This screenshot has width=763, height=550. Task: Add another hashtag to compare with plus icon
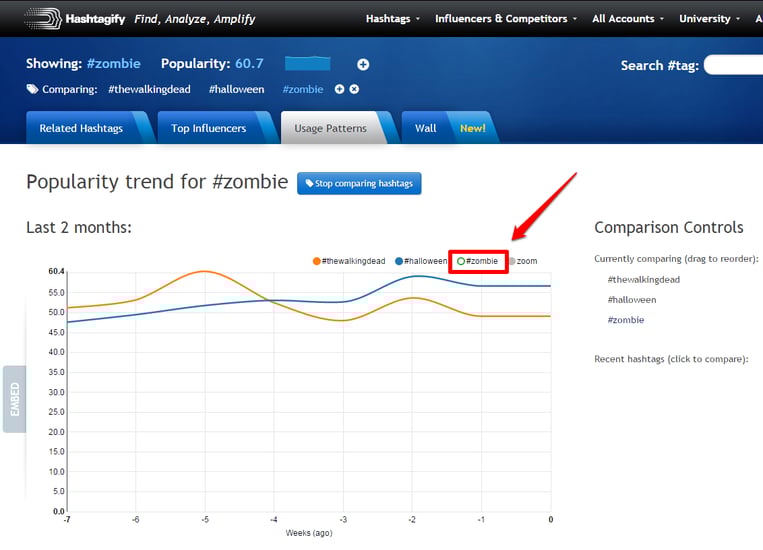[x=340, y=89]
